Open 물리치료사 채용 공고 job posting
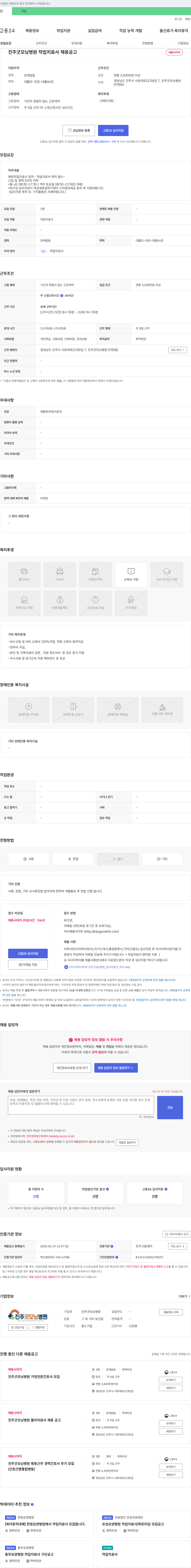This screenshot has height=1568, width=191. click(35, 1420)
